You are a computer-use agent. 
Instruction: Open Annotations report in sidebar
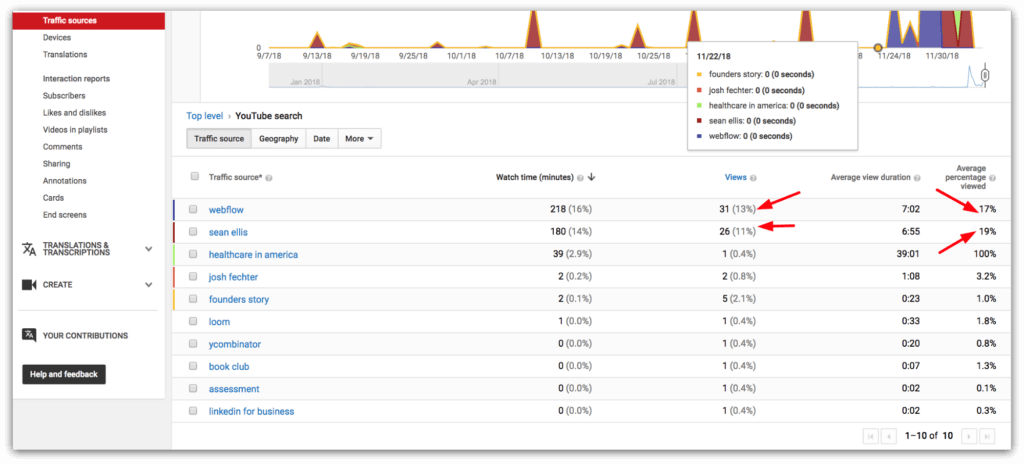[x=65, y=181]
